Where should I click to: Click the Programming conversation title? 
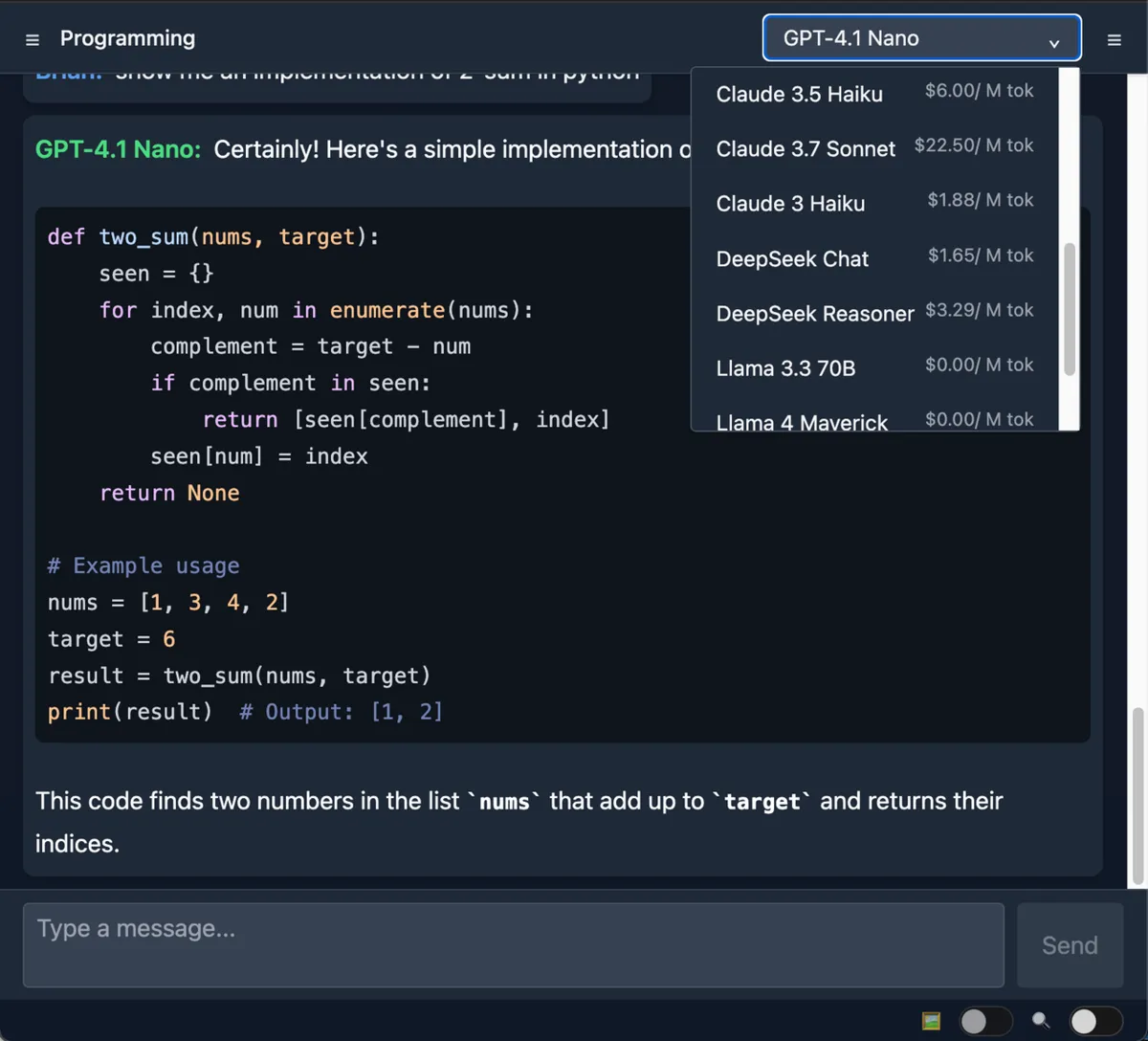127,38
